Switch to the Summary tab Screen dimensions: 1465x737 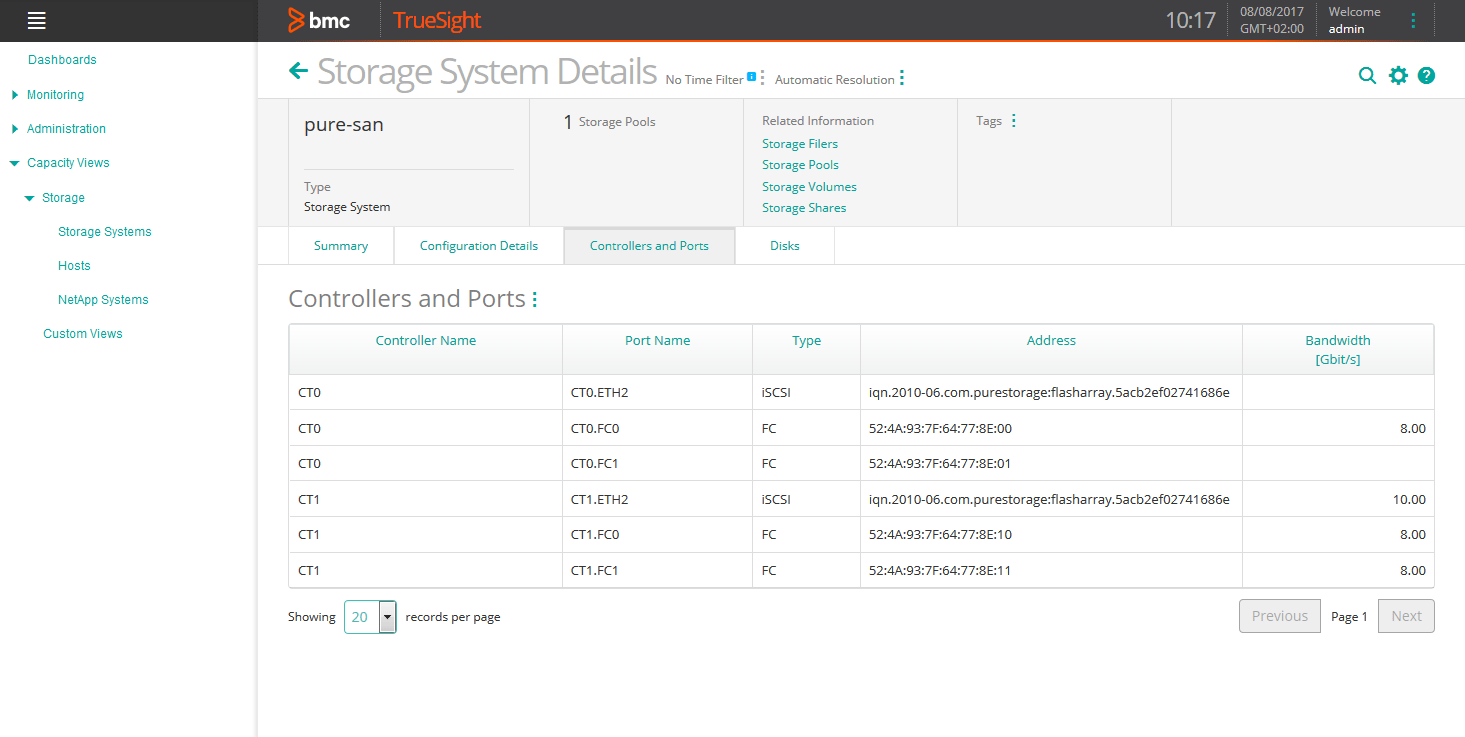341,246
